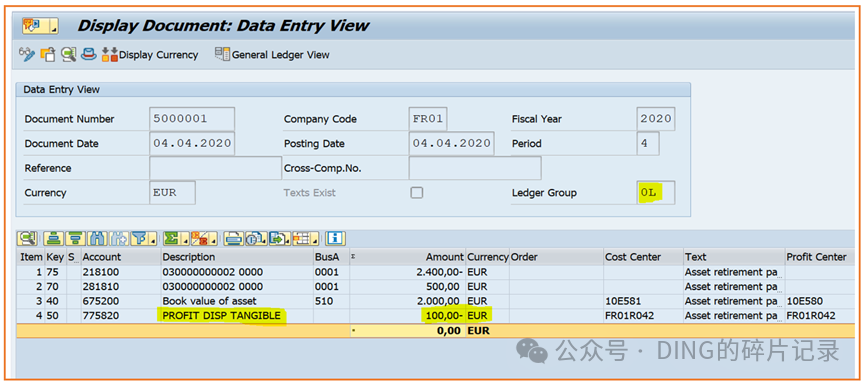
Task: Open the Views dropdown in grid toolbar
Action: 256,238
